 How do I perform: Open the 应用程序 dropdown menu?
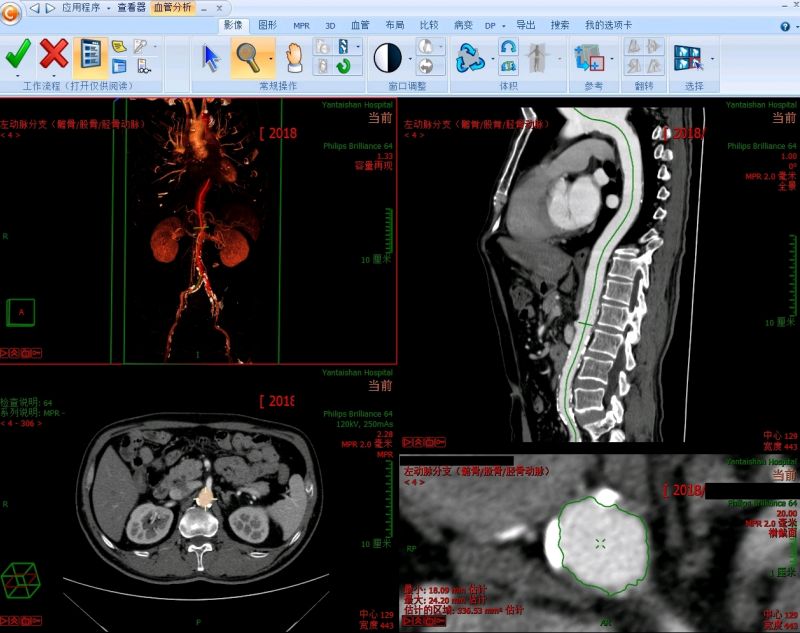point(84,7)
